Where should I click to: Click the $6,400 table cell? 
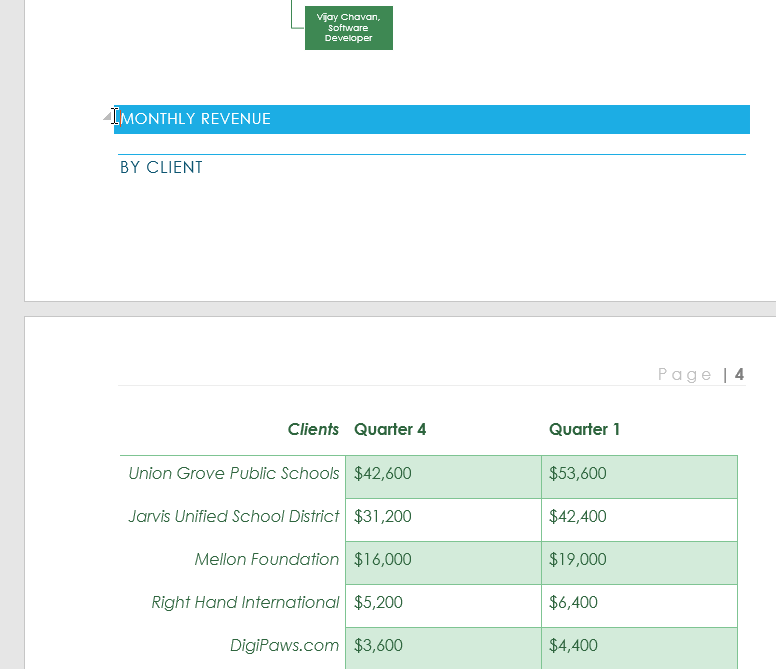pyautogui.click(x=574, y=603)
